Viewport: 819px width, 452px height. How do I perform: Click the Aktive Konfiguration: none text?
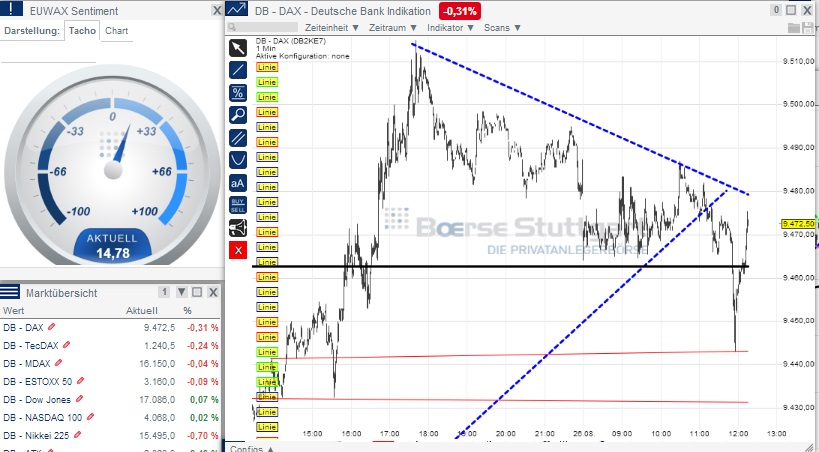[302, 56]
